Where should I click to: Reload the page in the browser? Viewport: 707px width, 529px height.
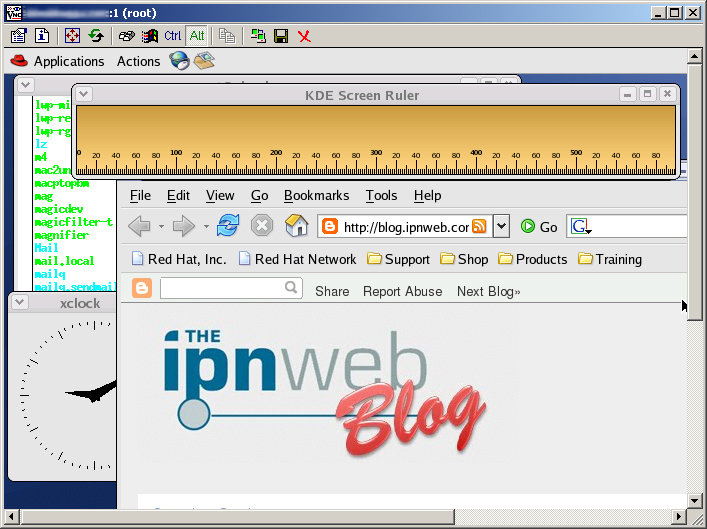pyautogui.click(x=229, y=226)
